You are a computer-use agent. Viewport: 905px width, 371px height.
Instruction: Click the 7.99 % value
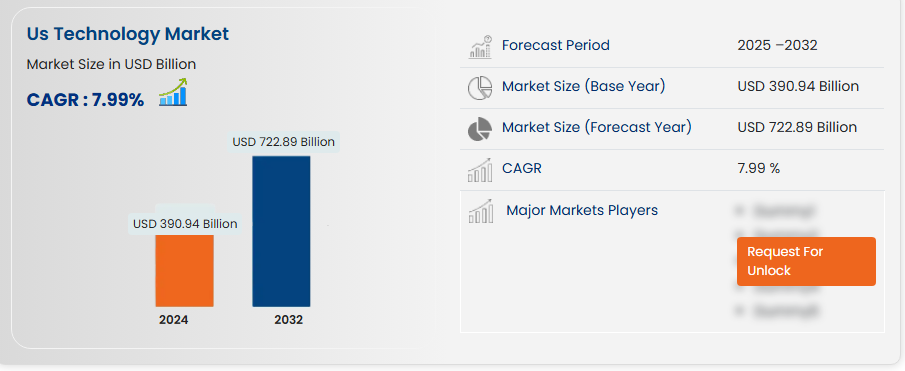(x=758, y=168)
